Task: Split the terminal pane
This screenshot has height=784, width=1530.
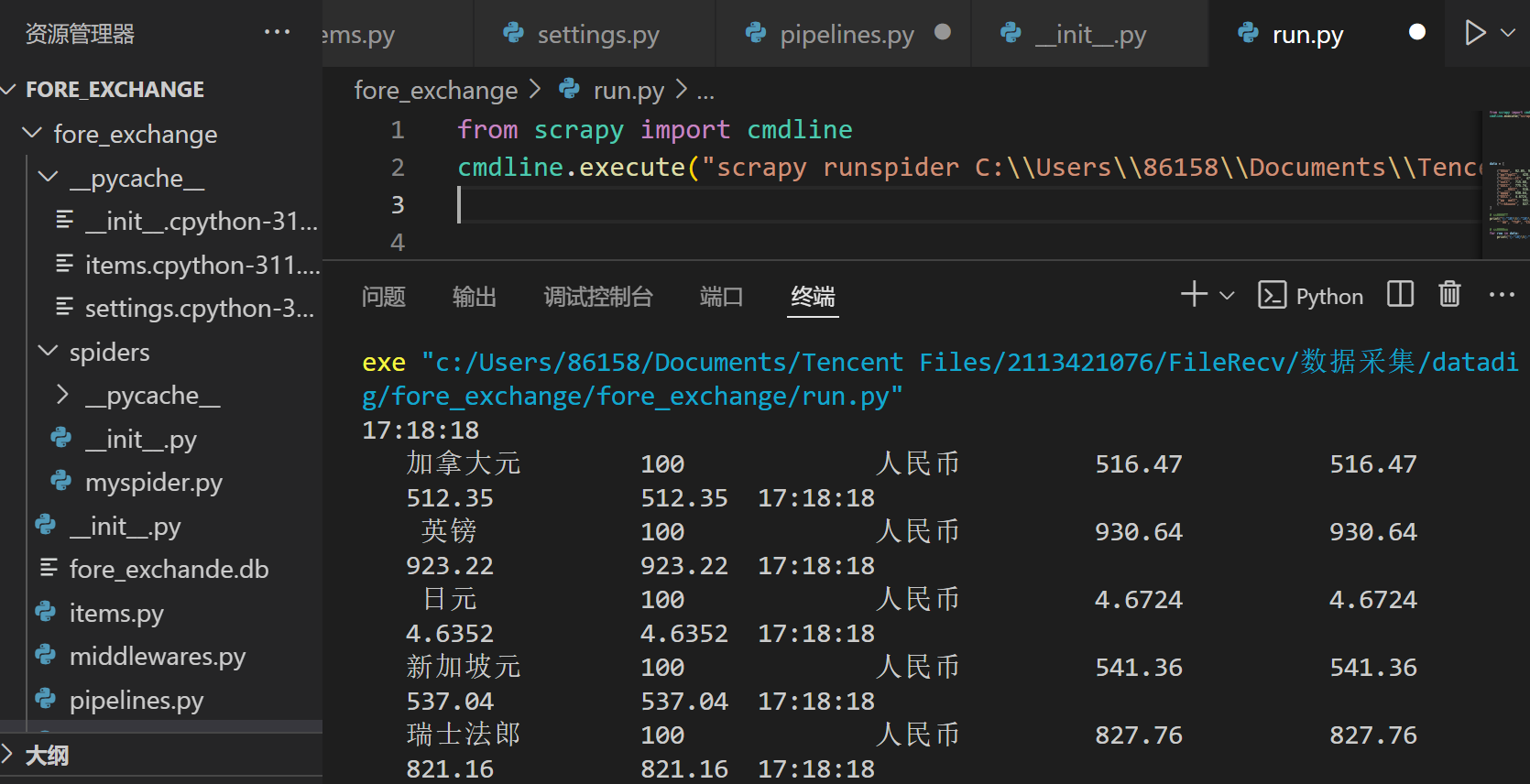Action: point(1400,294)
